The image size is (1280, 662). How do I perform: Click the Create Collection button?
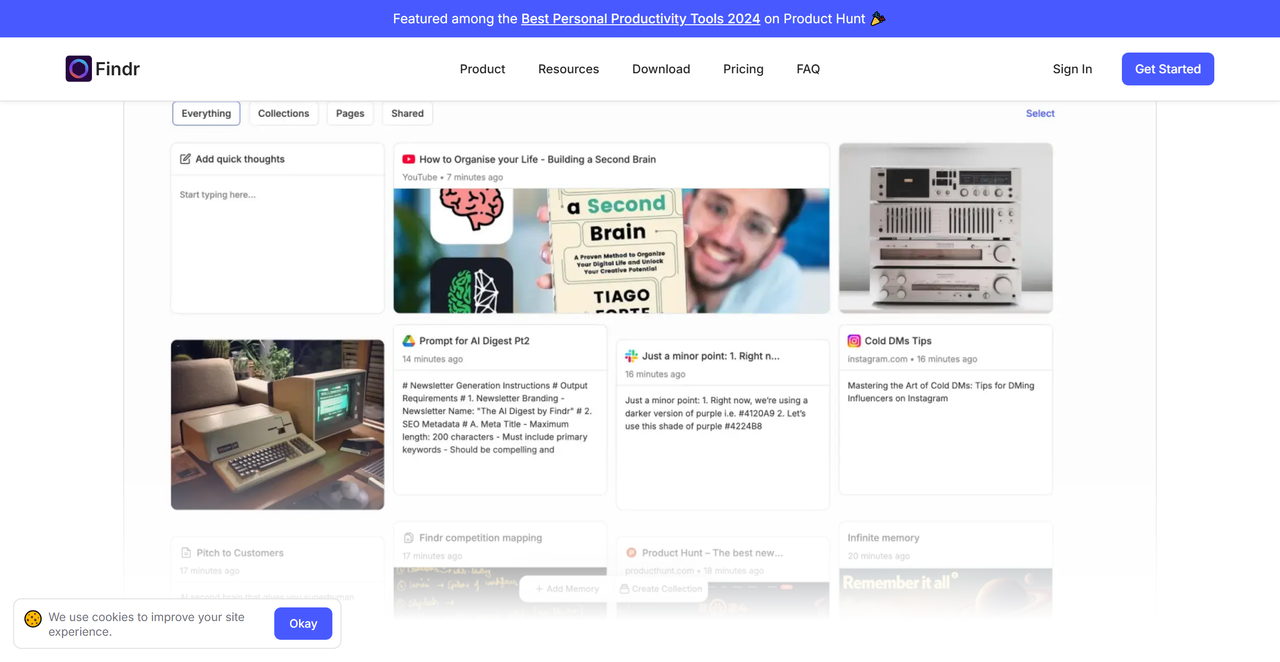pos(660,589)
